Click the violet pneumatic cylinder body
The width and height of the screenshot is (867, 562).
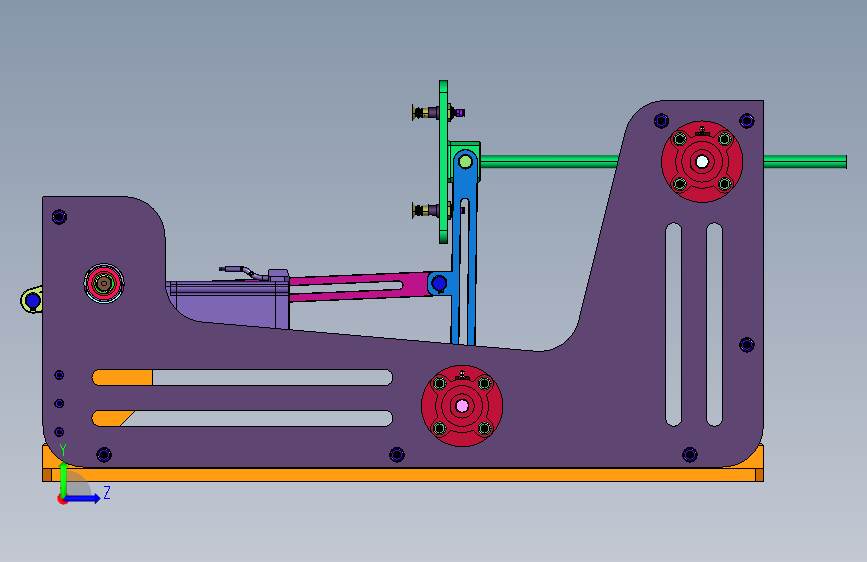click(228, 303)
